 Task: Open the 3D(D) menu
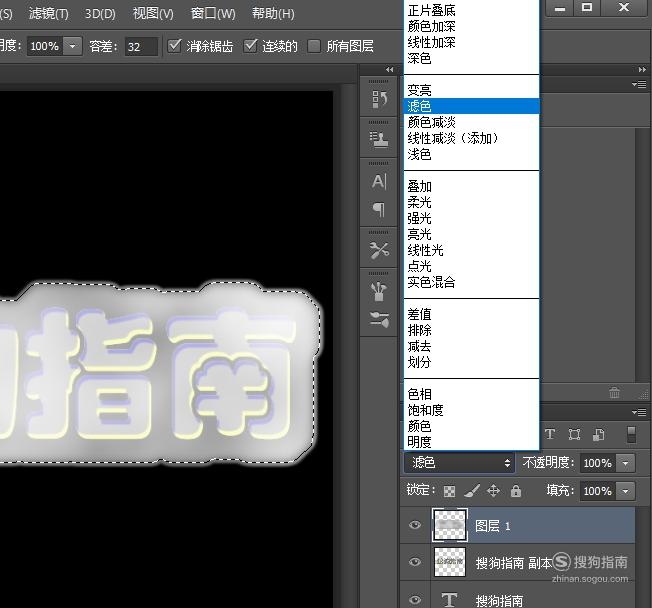[x=100, y=14]
